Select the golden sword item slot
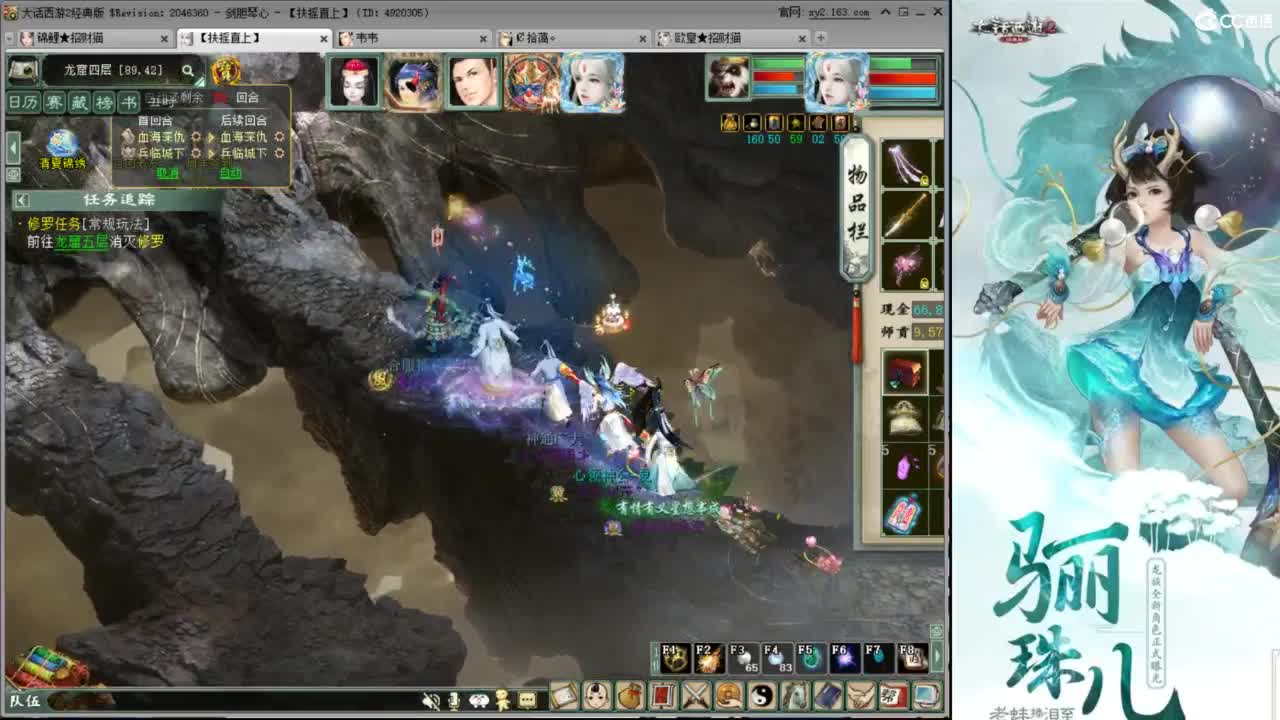Image resolution: width=1280 pixels, height=720 pixels. pos(907,215)
